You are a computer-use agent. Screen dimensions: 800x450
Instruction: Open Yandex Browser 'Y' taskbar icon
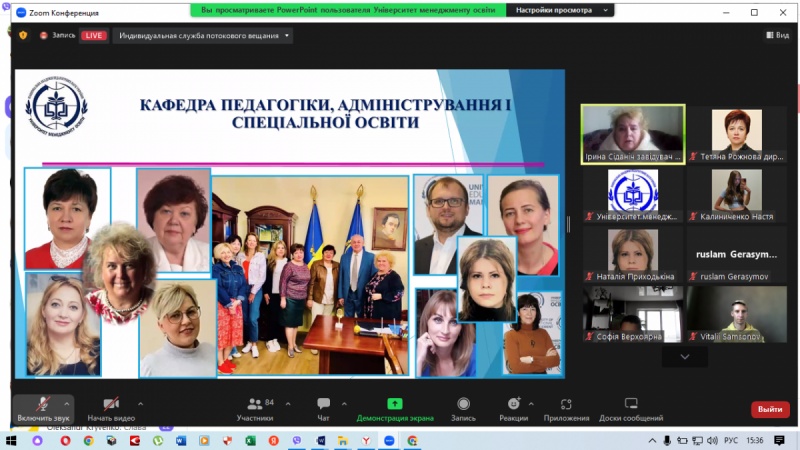[x=366, y=440]
